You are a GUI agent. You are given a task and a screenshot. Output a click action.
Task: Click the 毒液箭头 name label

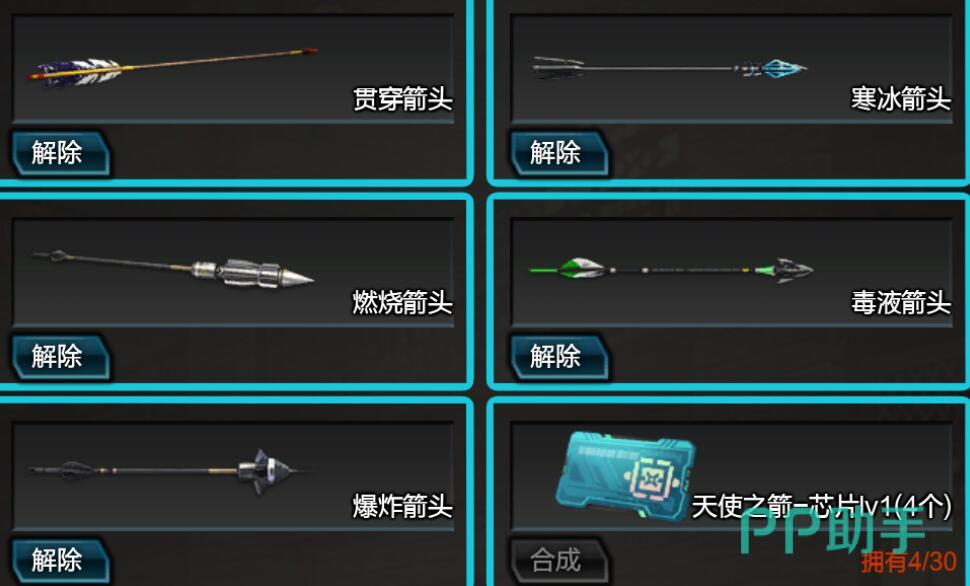coord(901,303)
